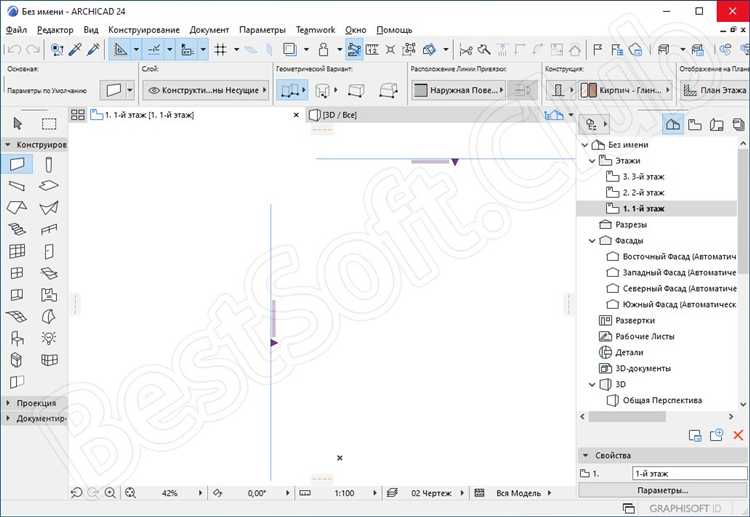Choose the Beam tool
This screenshot has height=517, width=750.
[x=17, y=186]
